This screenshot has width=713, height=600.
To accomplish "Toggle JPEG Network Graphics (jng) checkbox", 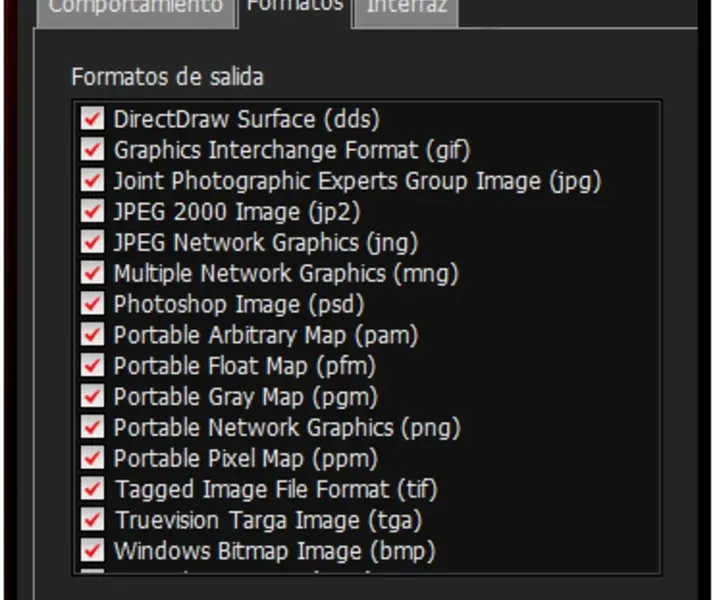I will coord(93,242).
